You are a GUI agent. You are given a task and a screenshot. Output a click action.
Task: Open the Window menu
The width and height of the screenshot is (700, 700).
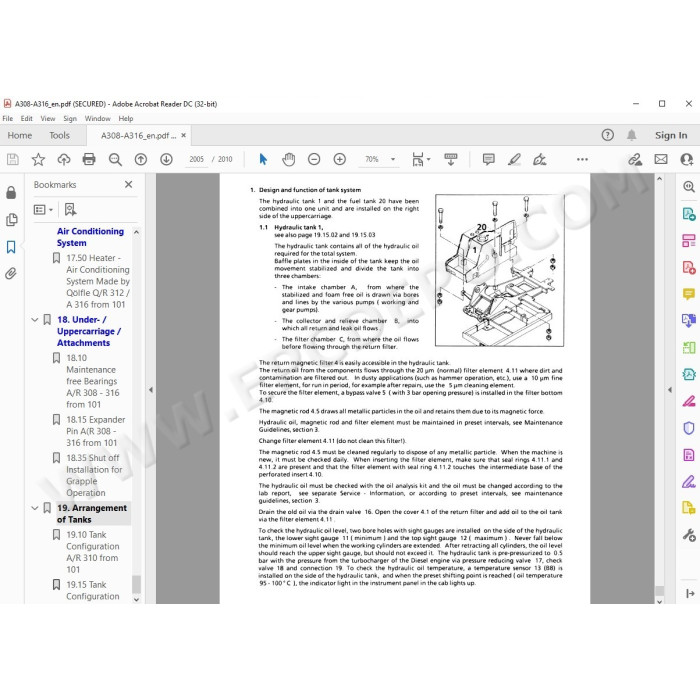point(97,118)
